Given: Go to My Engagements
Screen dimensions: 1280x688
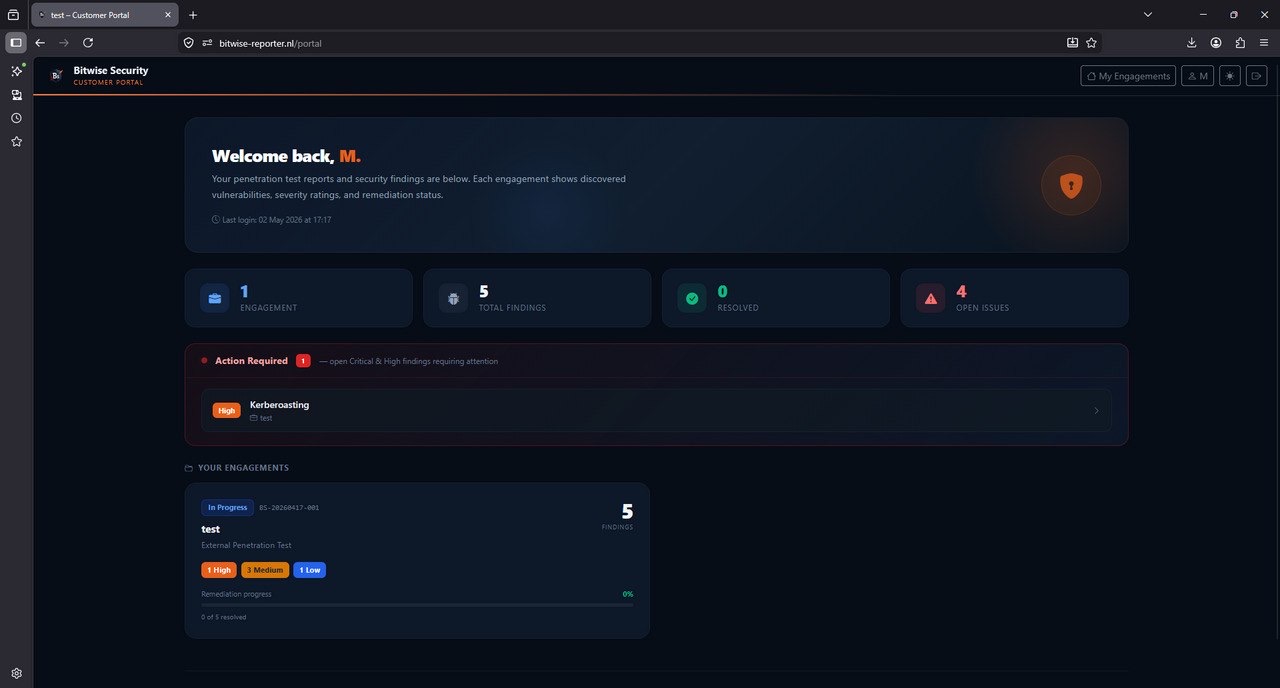Looking at the screenshot, I should point(1128,76).
